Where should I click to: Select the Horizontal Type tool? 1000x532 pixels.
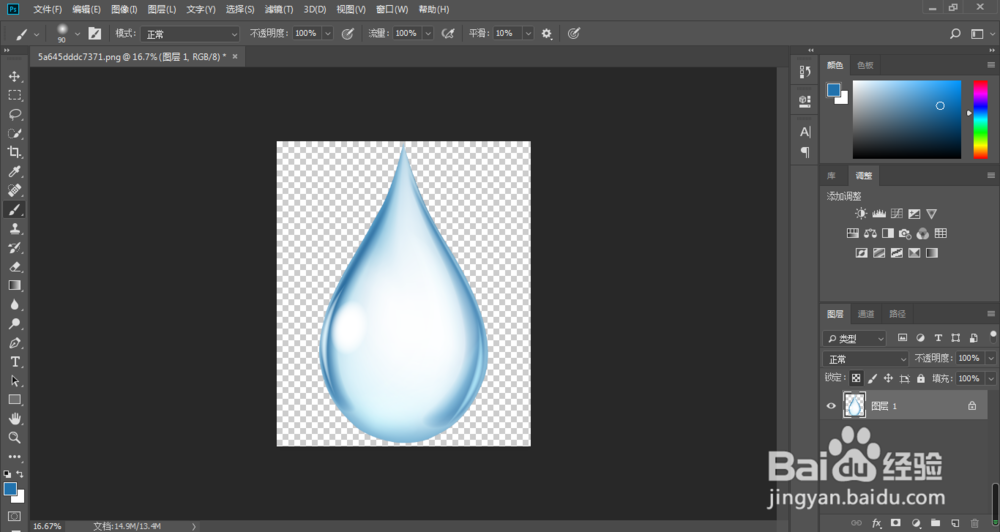tap(15, 362)
